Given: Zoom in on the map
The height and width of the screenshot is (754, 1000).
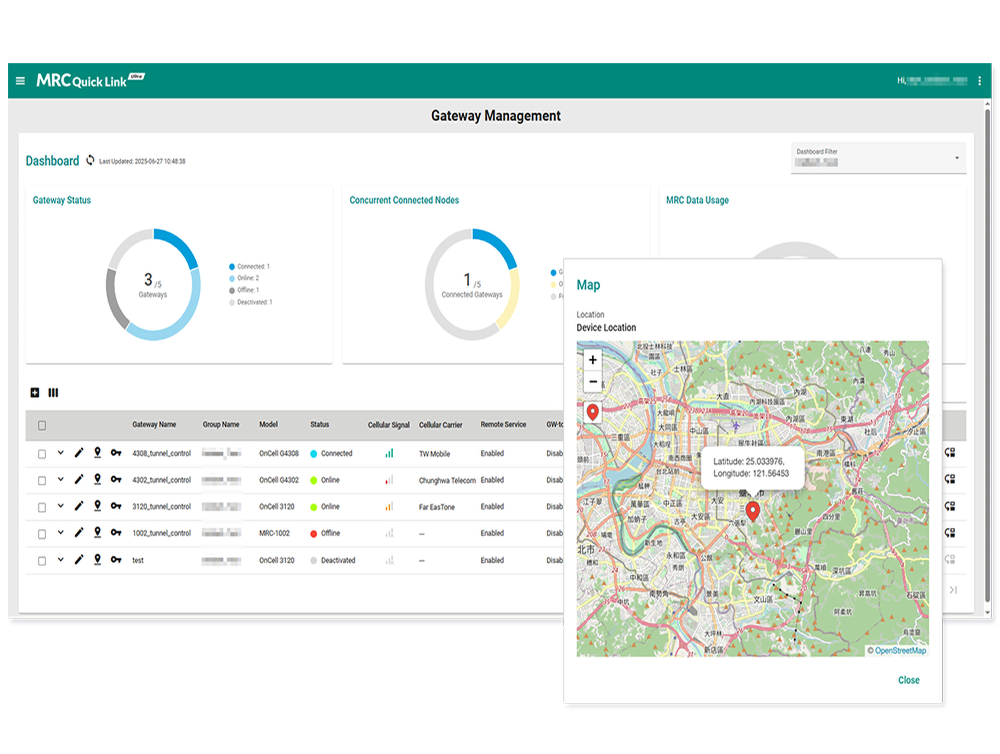Looking at the screenshot, I should [x=592, y=360].
